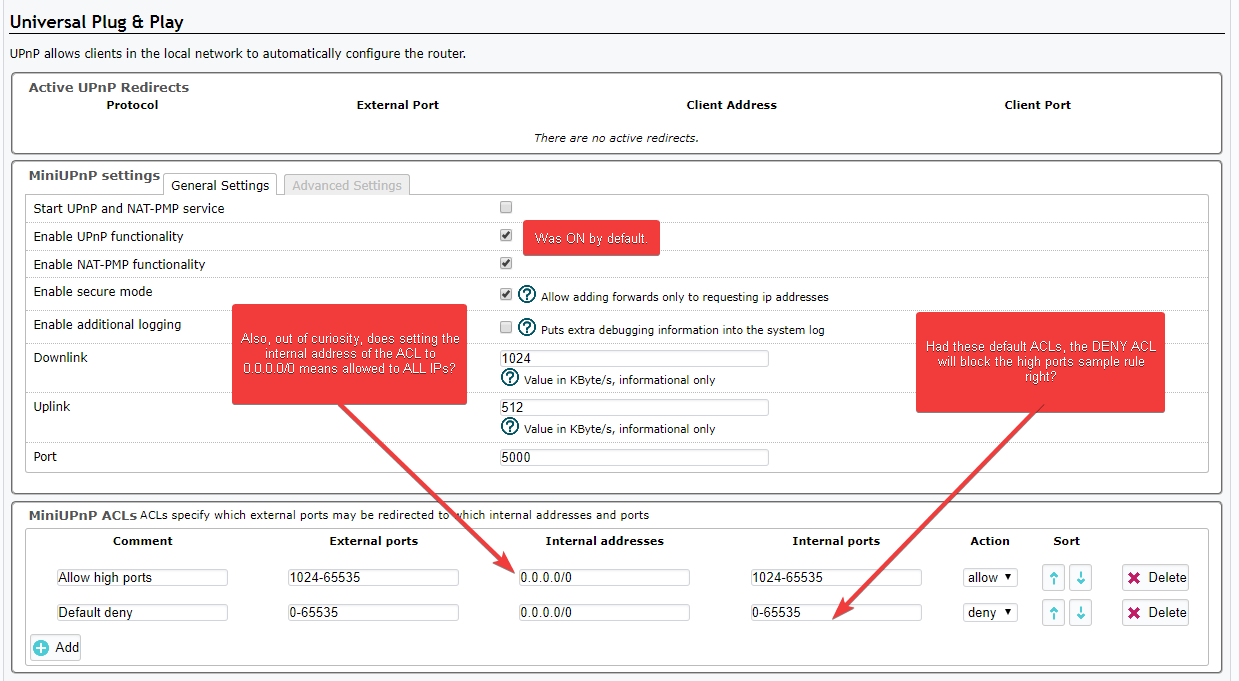Click the 'Client Port' column header
Image resolution: width=1239 pixels, height=681 pixels.
(1038, 105)
